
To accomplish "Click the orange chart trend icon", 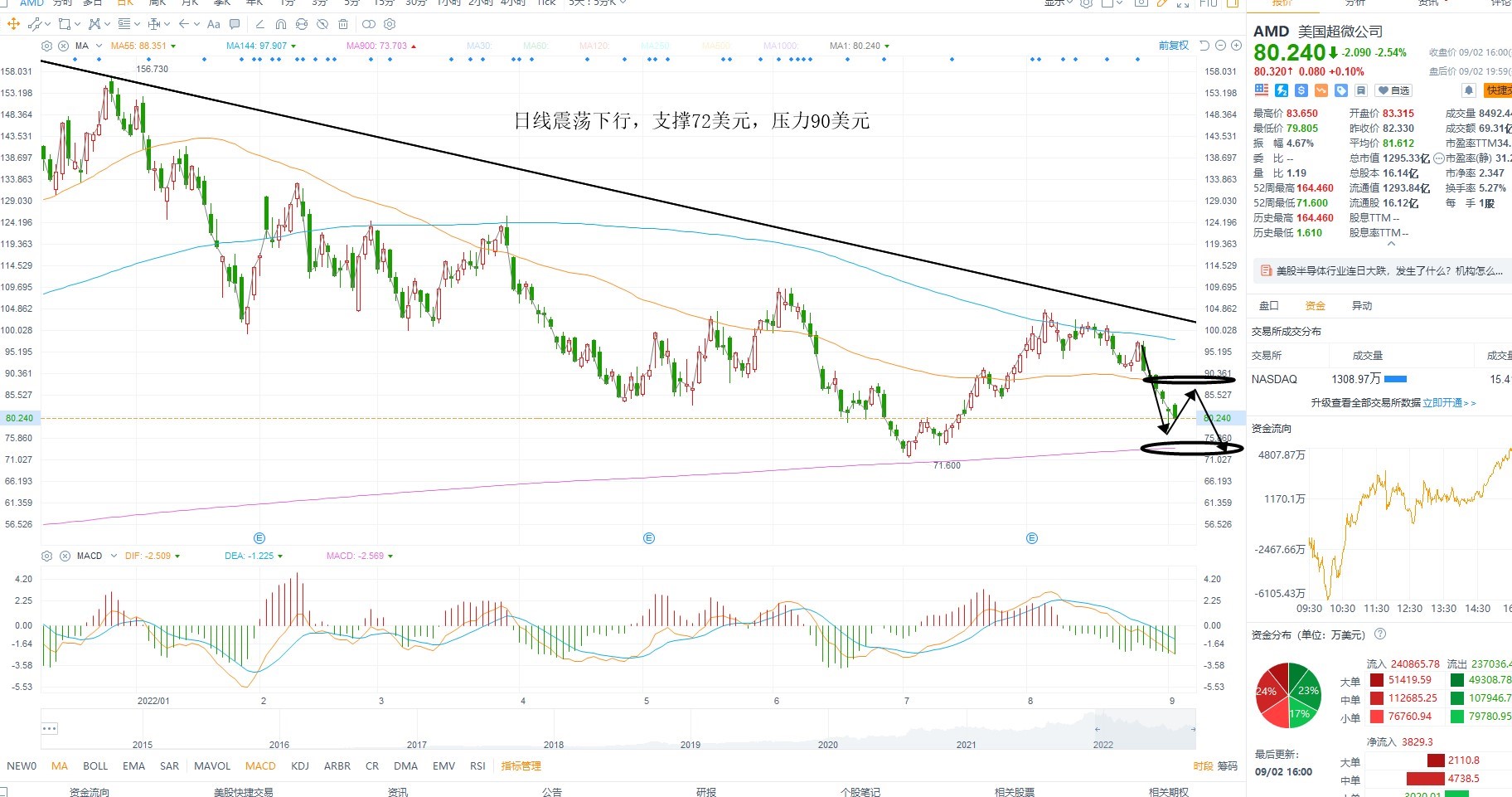I will [x=1321, y=90].
